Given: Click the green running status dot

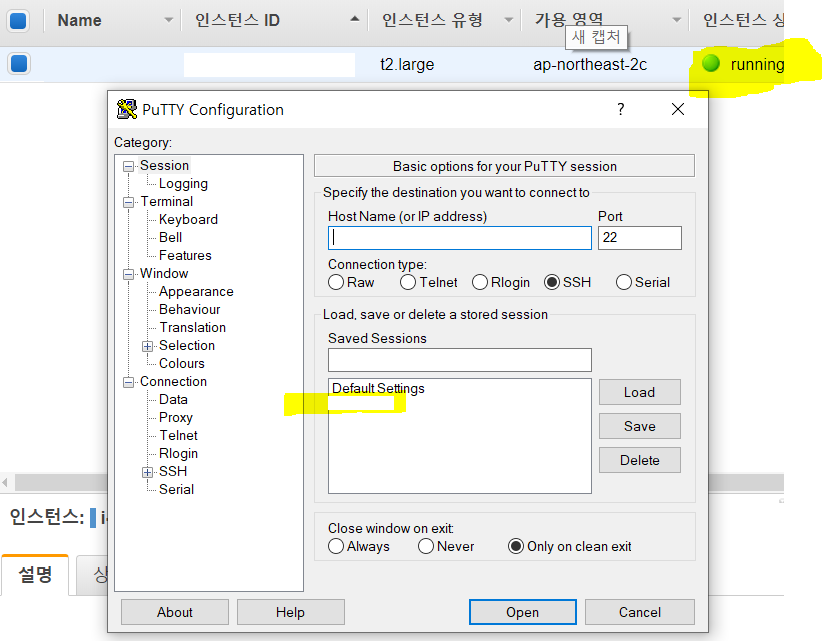Looking at the screenshot, I should click(x=711, y=63).
